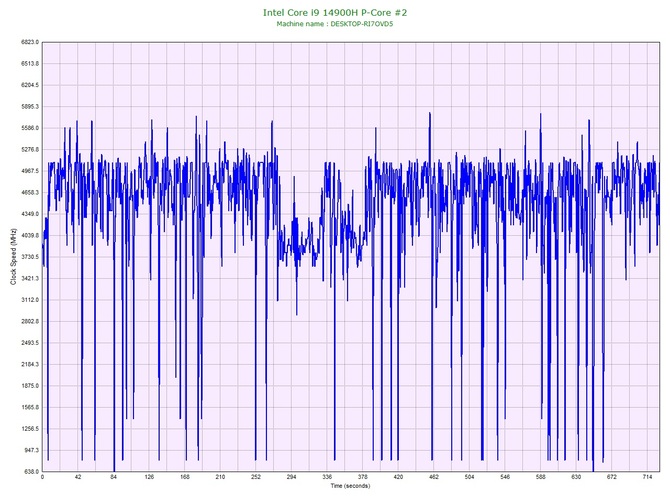
Task: Click the 2802.8 y-axis value
Action: coord(30,321)
